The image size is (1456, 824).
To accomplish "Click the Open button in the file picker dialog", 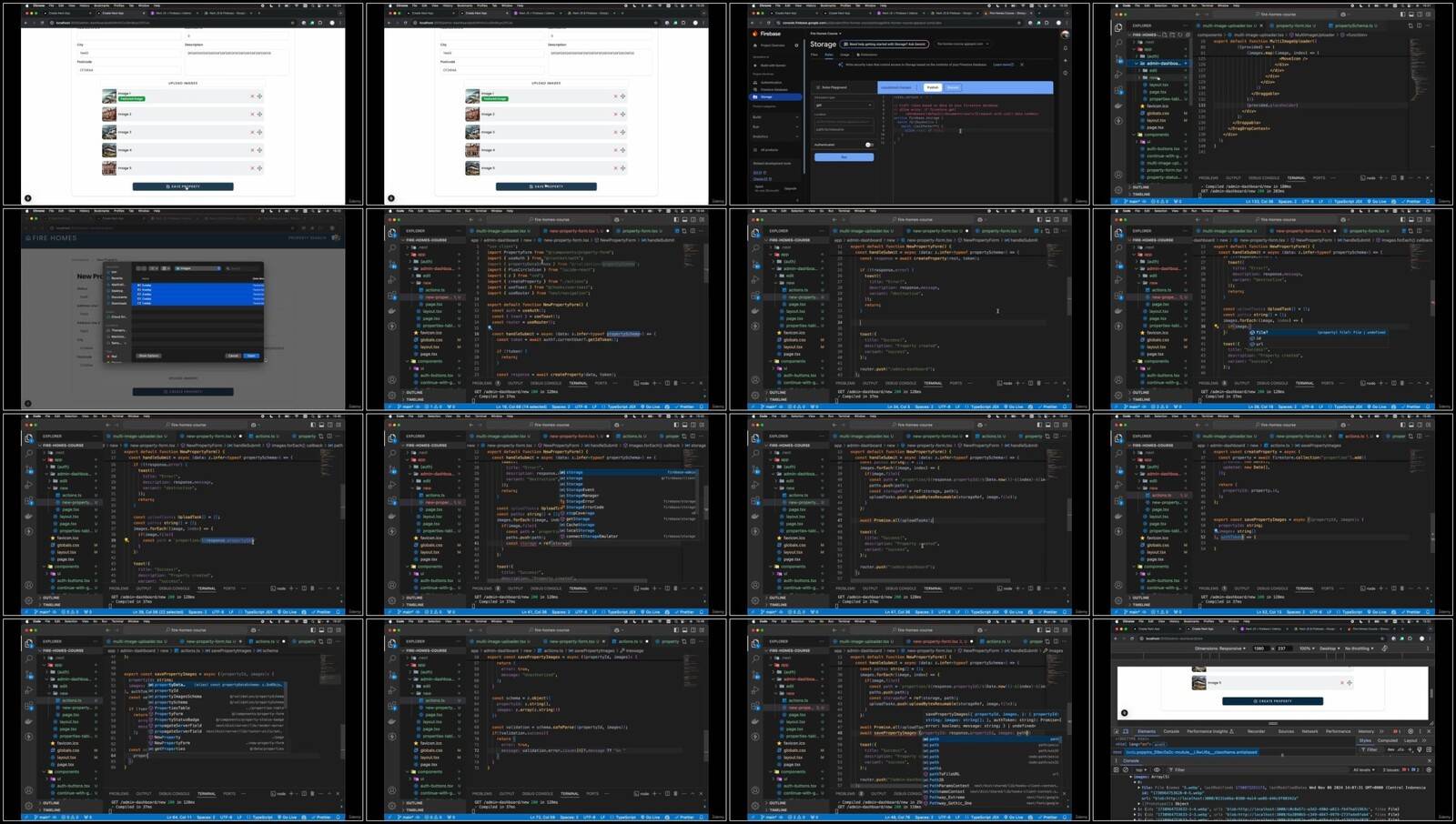I will coord(251,356).
